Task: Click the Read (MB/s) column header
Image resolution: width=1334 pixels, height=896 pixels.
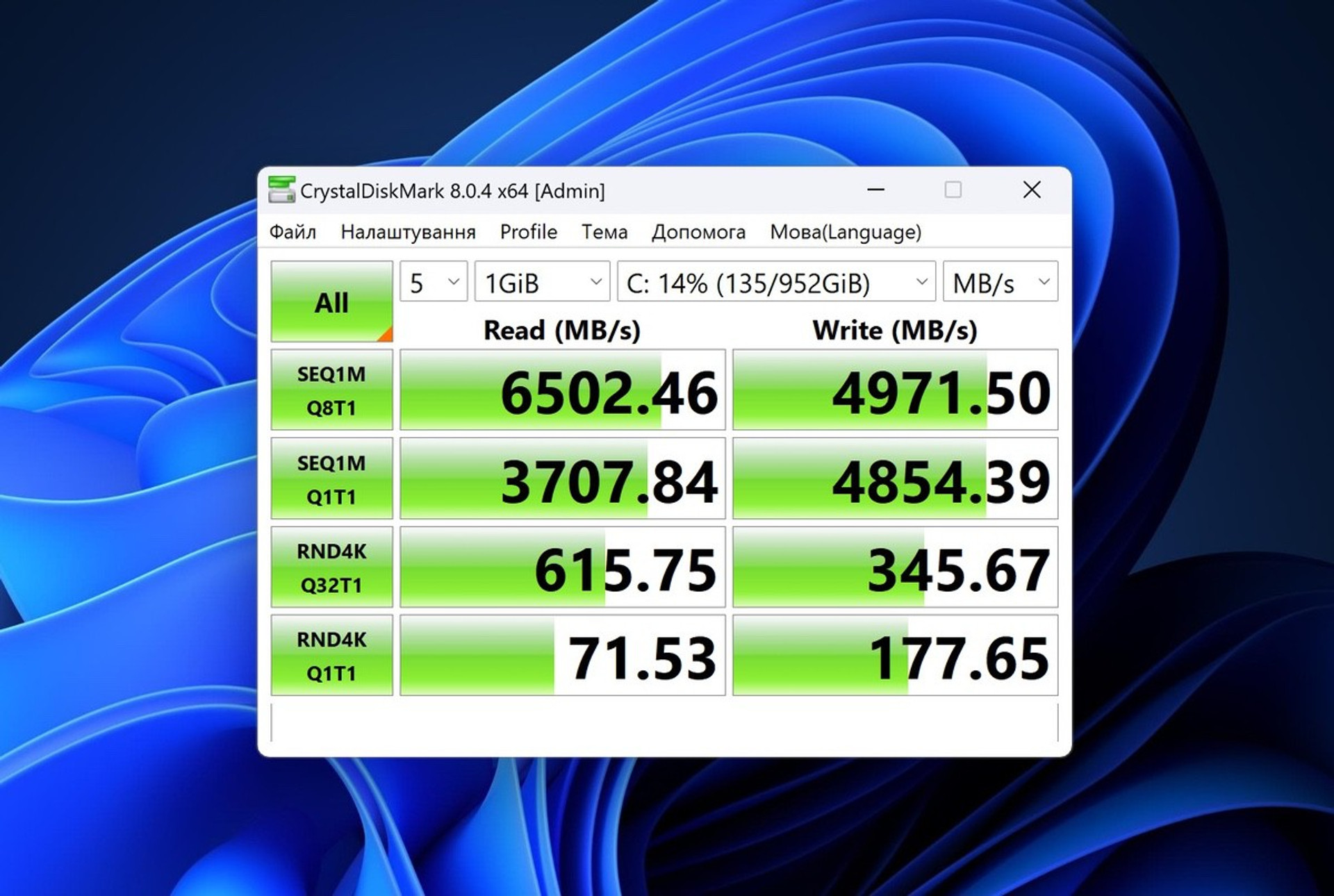Action: tap(562, 330)
